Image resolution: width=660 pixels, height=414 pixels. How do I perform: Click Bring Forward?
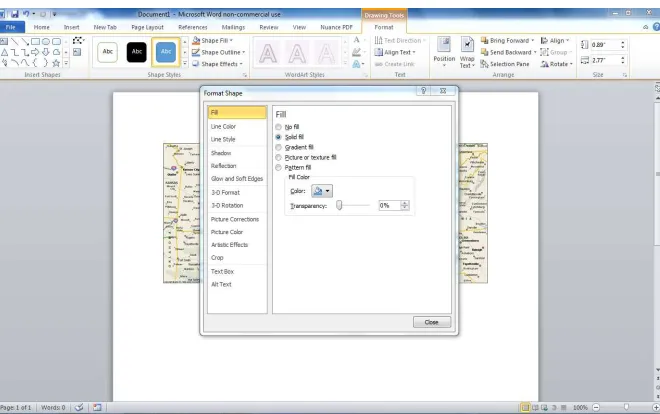[505, 40]
